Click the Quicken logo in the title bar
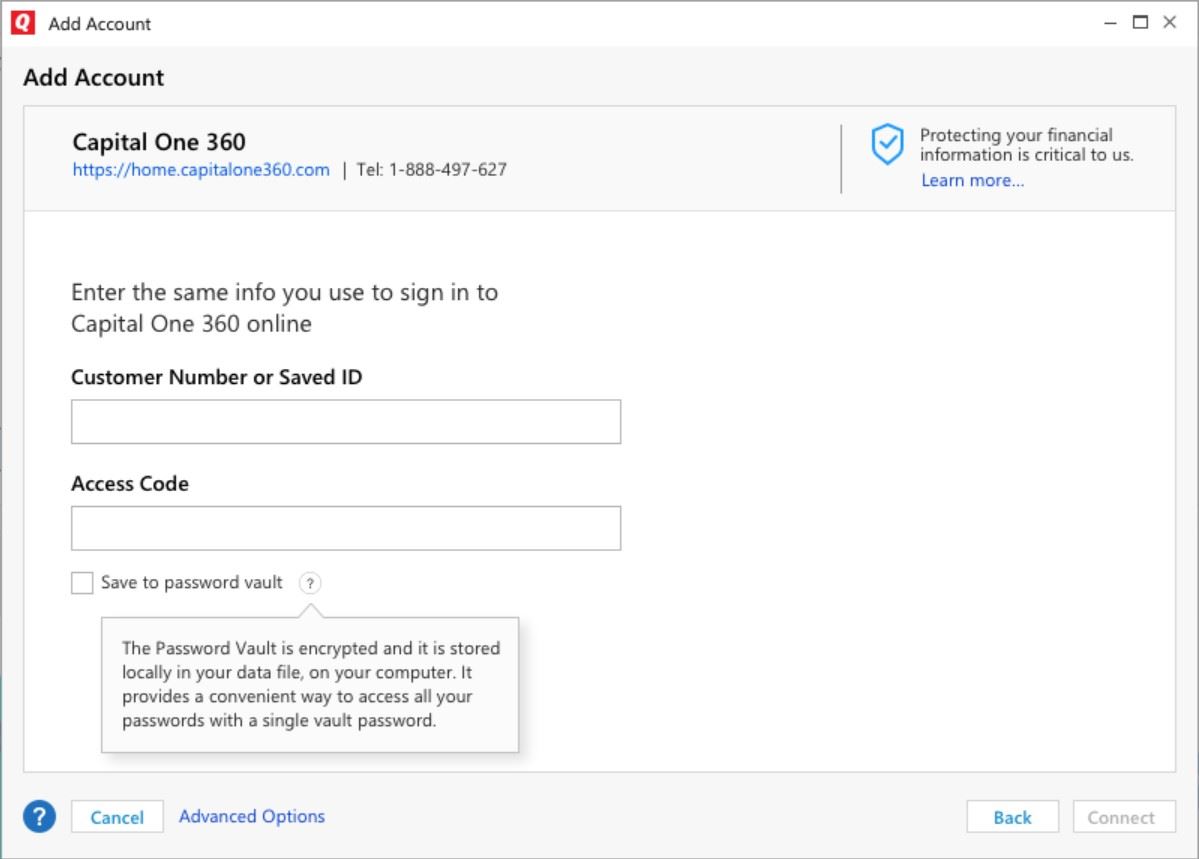Screen dimensions: 1199x859 coord(23,23)
